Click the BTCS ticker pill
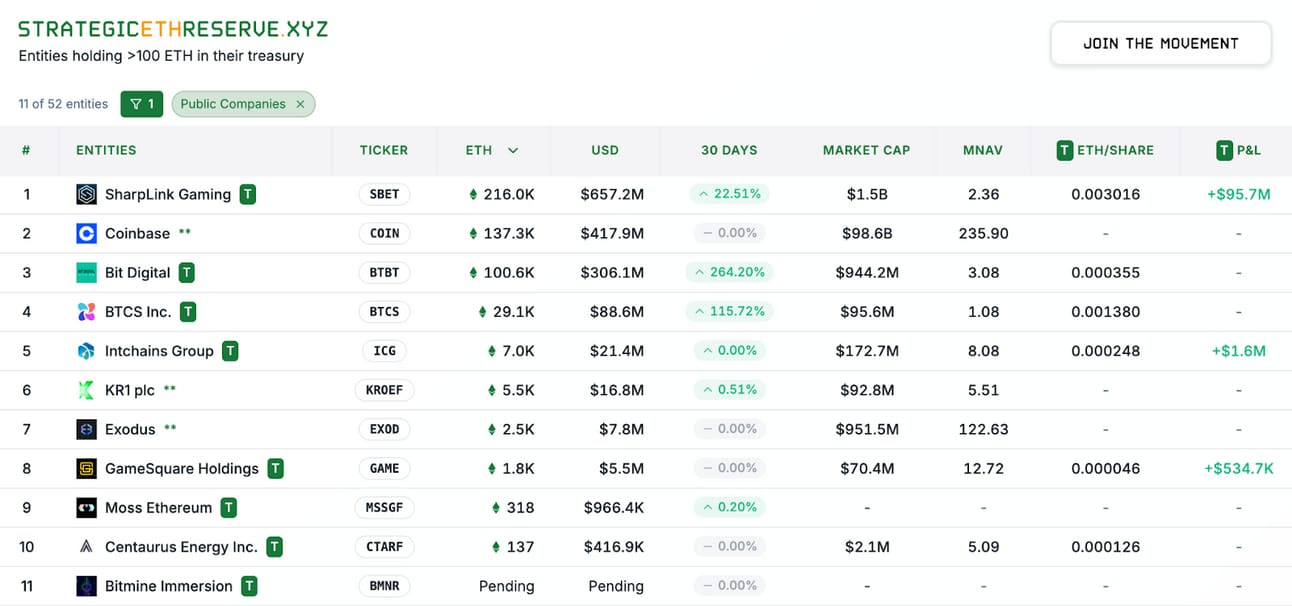Screen dimensions: 1292x606 pyautogui.click(x=385, y=312)
